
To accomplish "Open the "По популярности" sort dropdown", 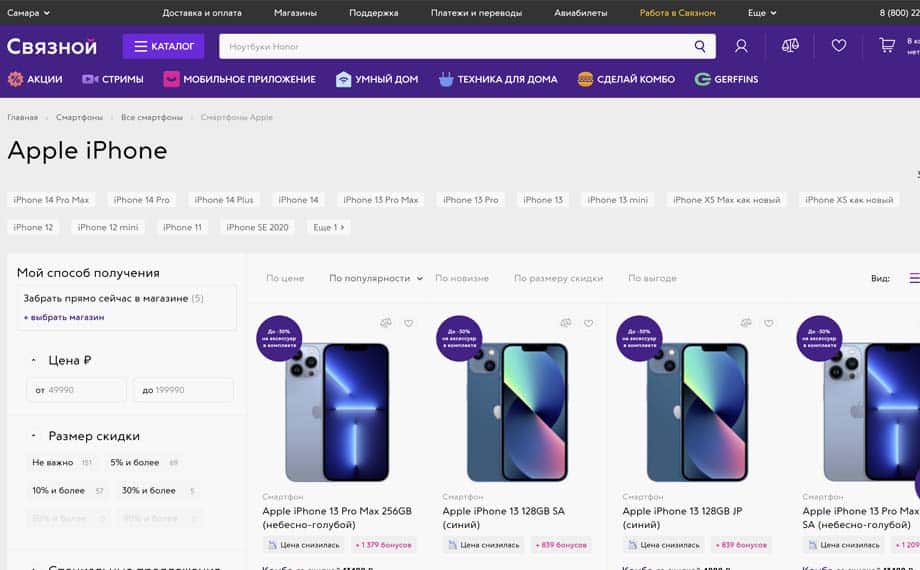I will (x=376, y=278).
